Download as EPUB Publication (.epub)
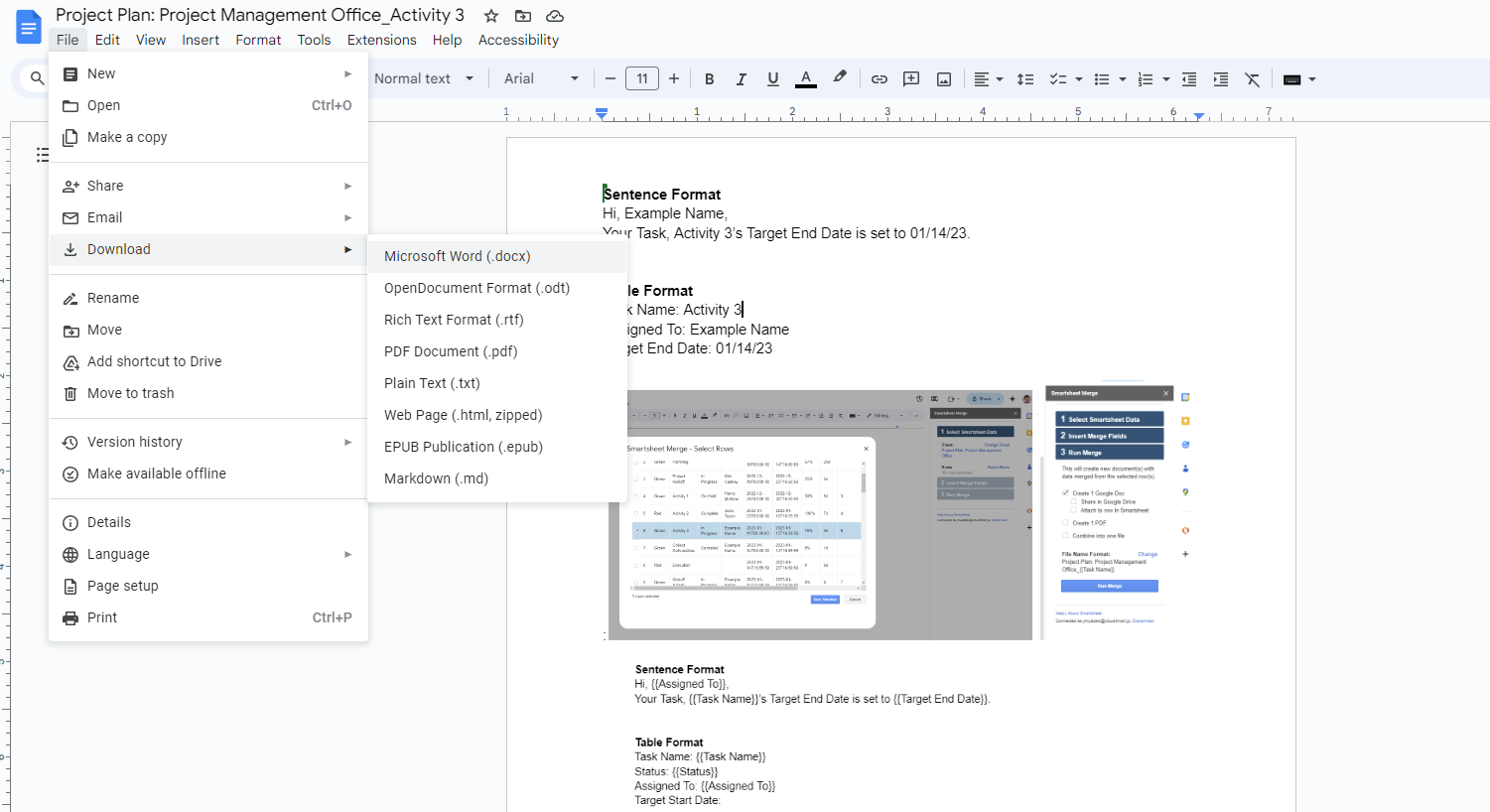Viewport: 1490px width, 812px height. (x=497, y=447)
